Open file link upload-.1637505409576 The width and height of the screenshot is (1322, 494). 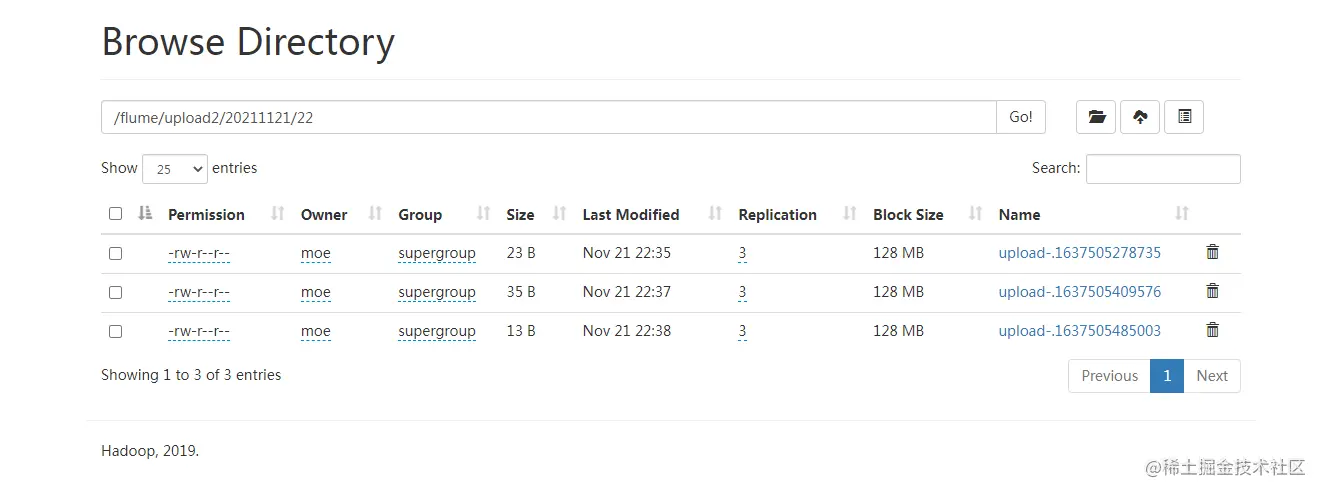click(x=1079, y=292)
